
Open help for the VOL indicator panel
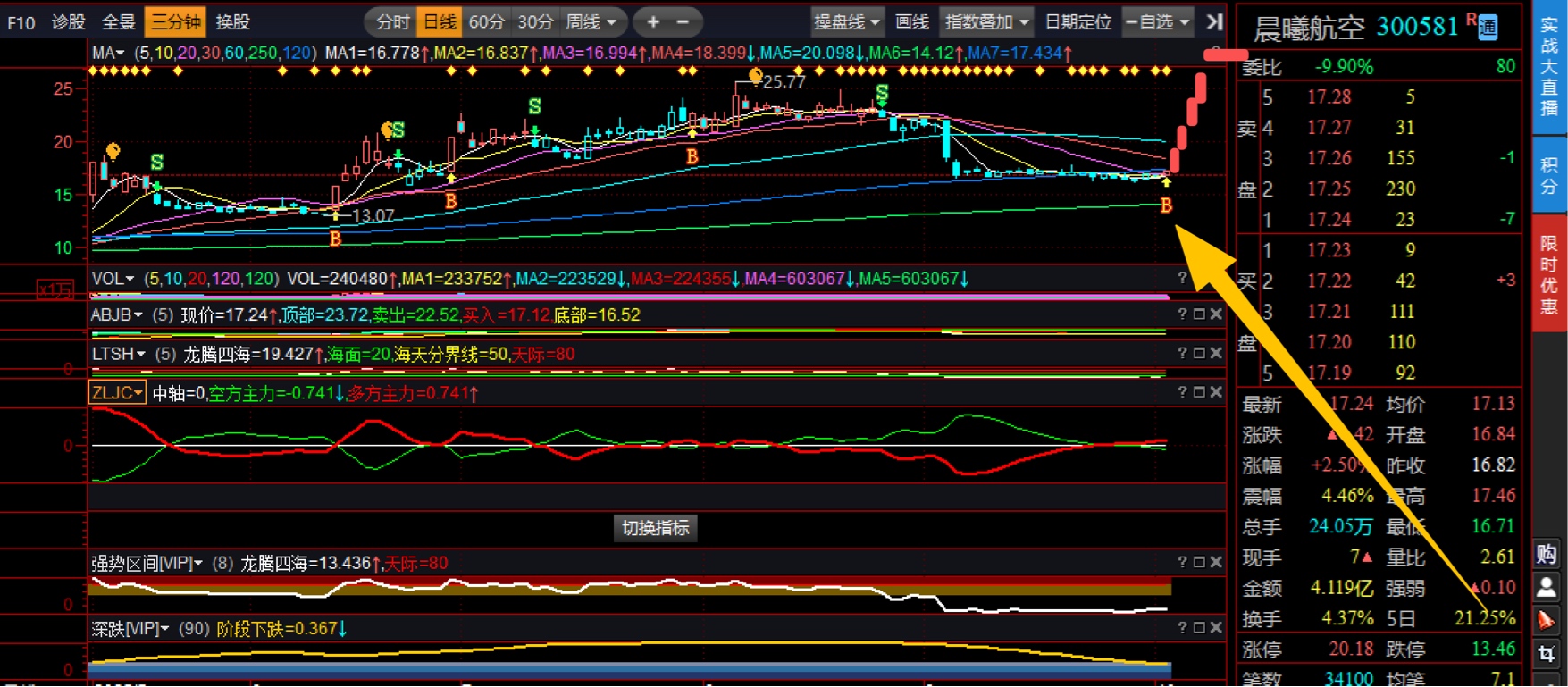(1182, 279)
